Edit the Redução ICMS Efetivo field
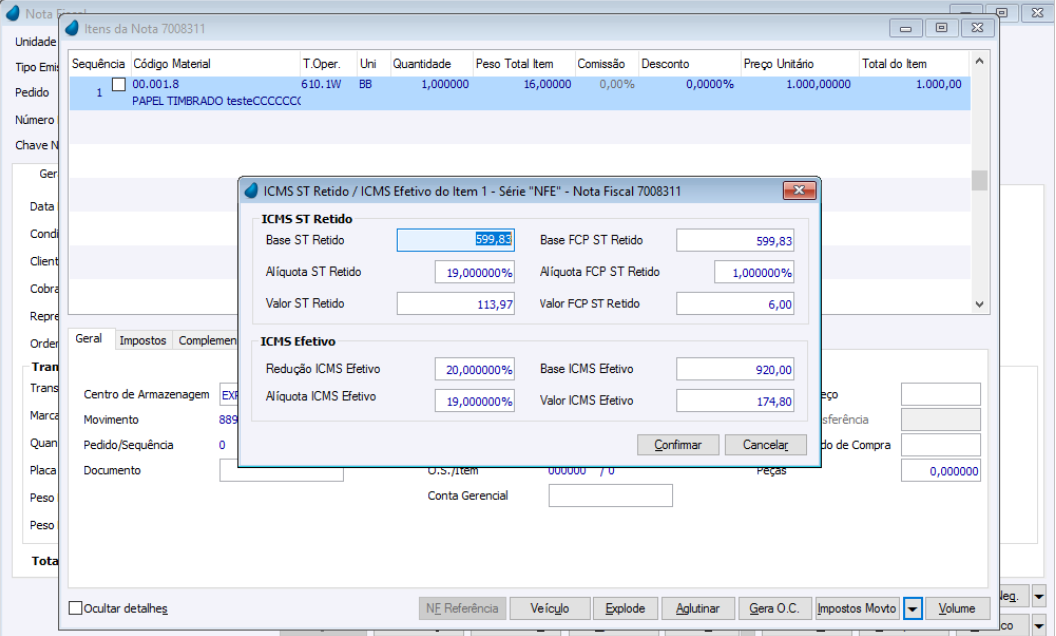The height and width of the screenshot is (636, 1056). (475, 369)
